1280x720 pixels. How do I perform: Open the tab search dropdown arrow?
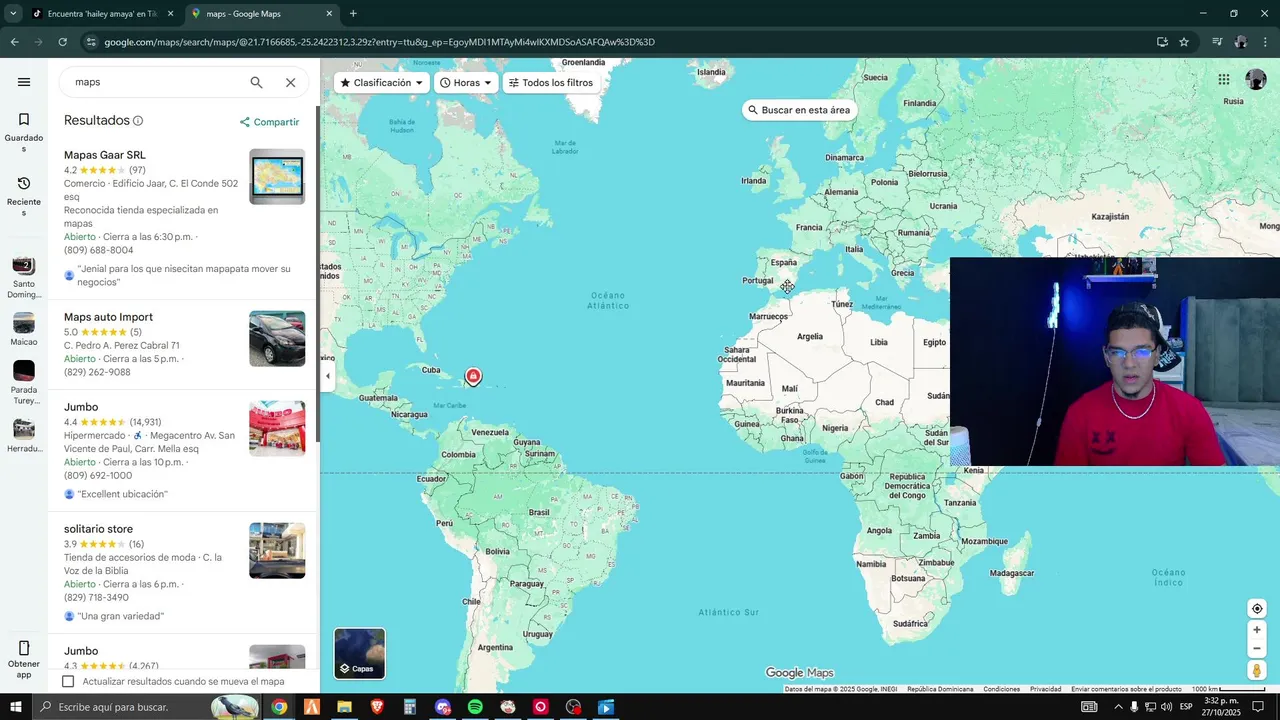point(12,14)
